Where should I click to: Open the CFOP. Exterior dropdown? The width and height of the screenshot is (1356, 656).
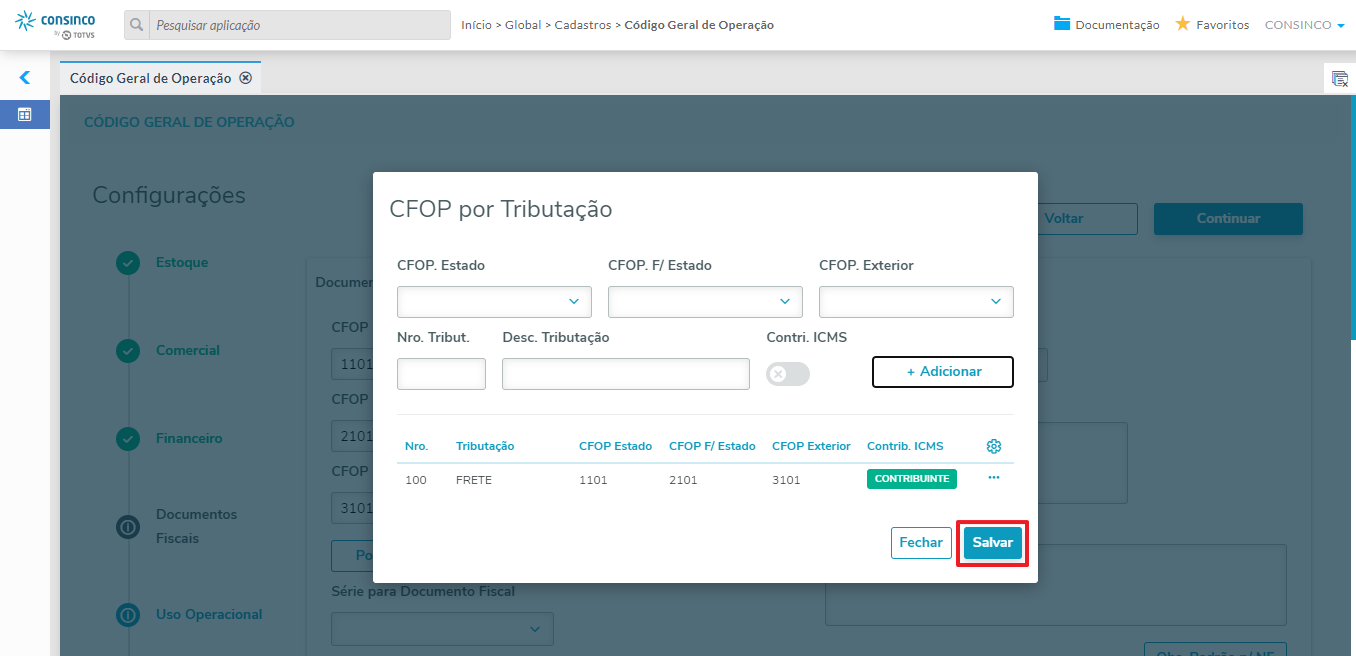pyautogui.click(x=916, y=302)
